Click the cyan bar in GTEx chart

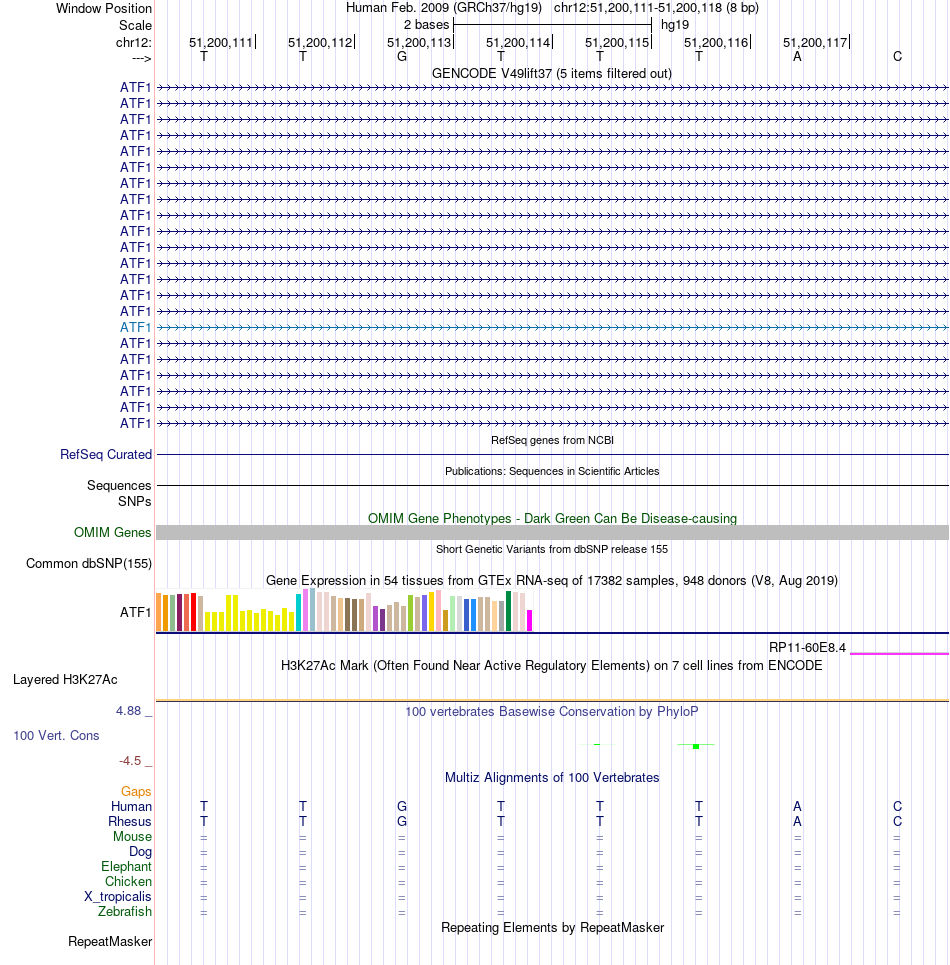[x=299, y=612]
